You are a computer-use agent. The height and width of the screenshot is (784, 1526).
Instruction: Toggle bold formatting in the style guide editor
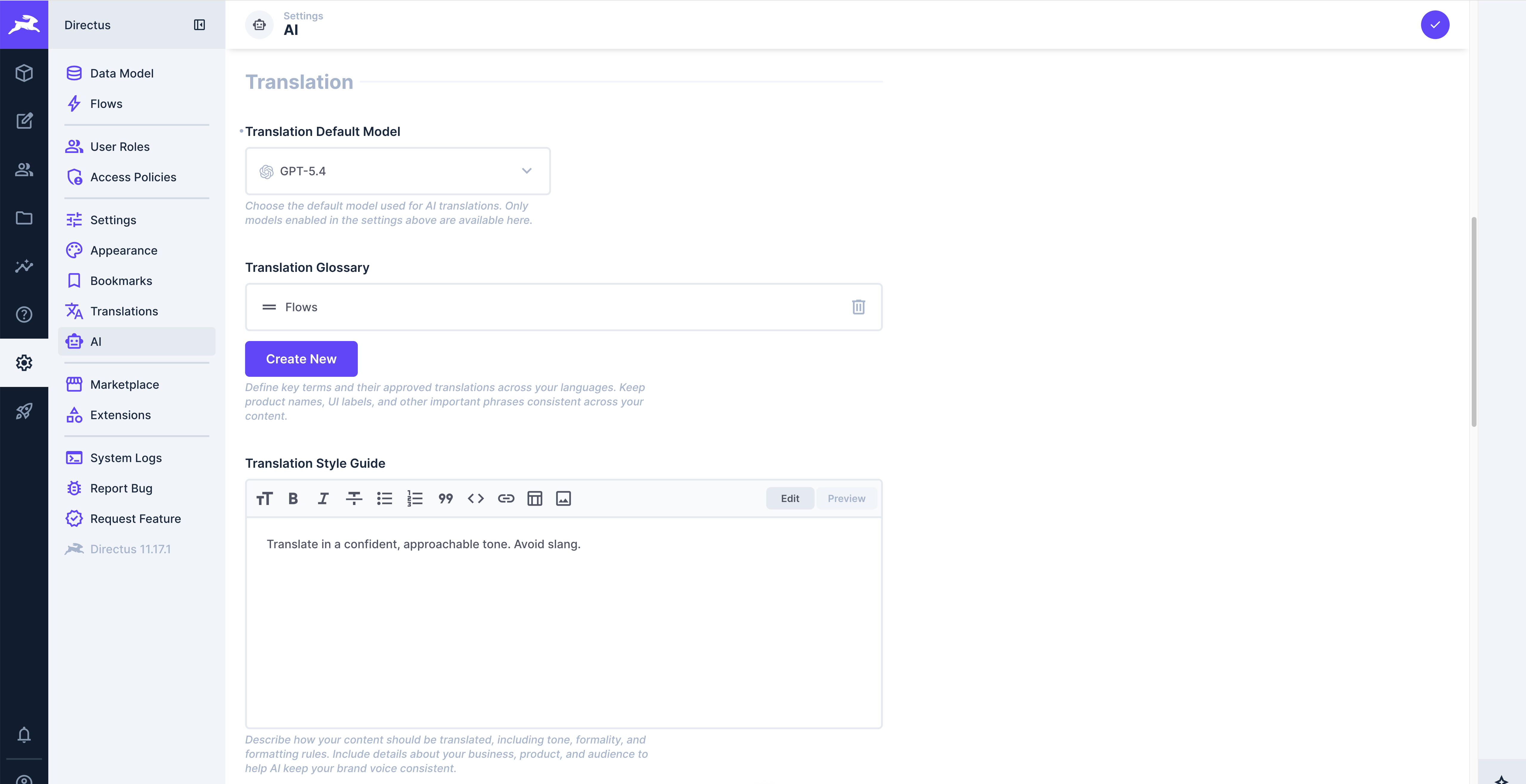(292, 498)
